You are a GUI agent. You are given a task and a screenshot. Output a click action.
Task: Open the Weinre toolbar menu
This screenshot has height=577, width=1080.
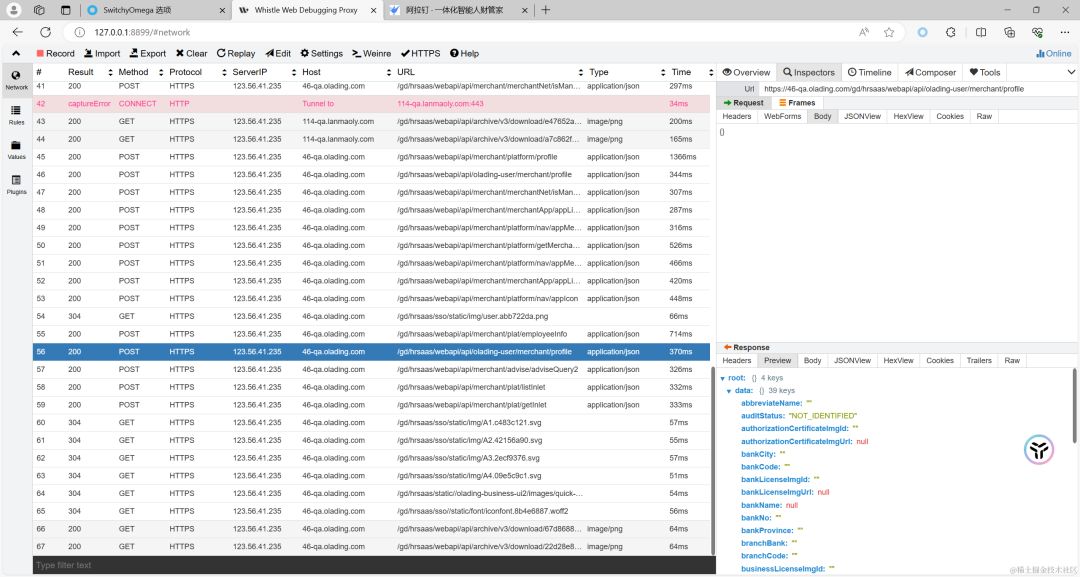(x=372, y=53)
